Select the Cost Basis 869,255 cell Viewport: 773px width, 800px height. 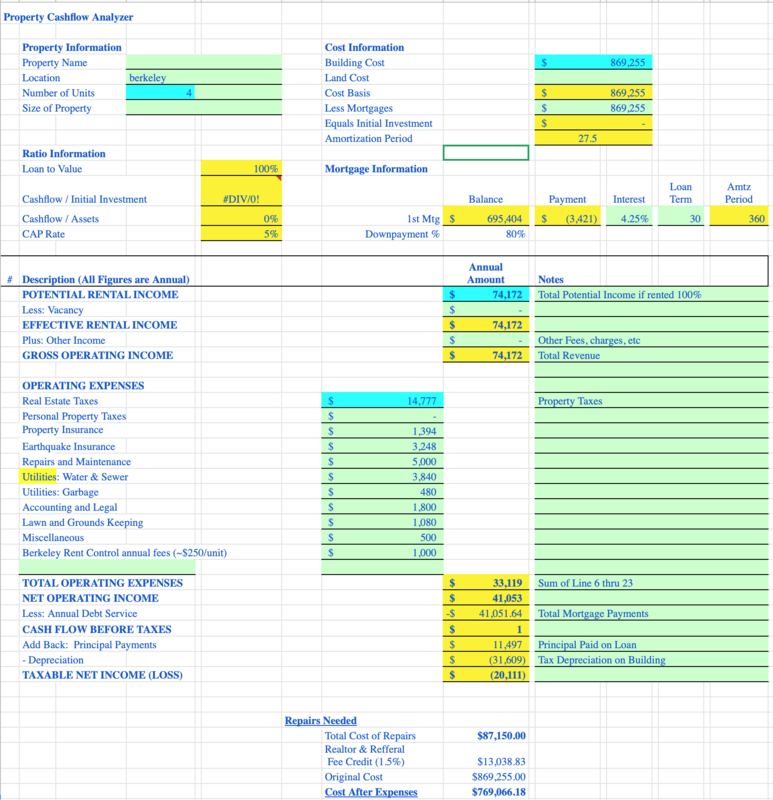point(593,93)
